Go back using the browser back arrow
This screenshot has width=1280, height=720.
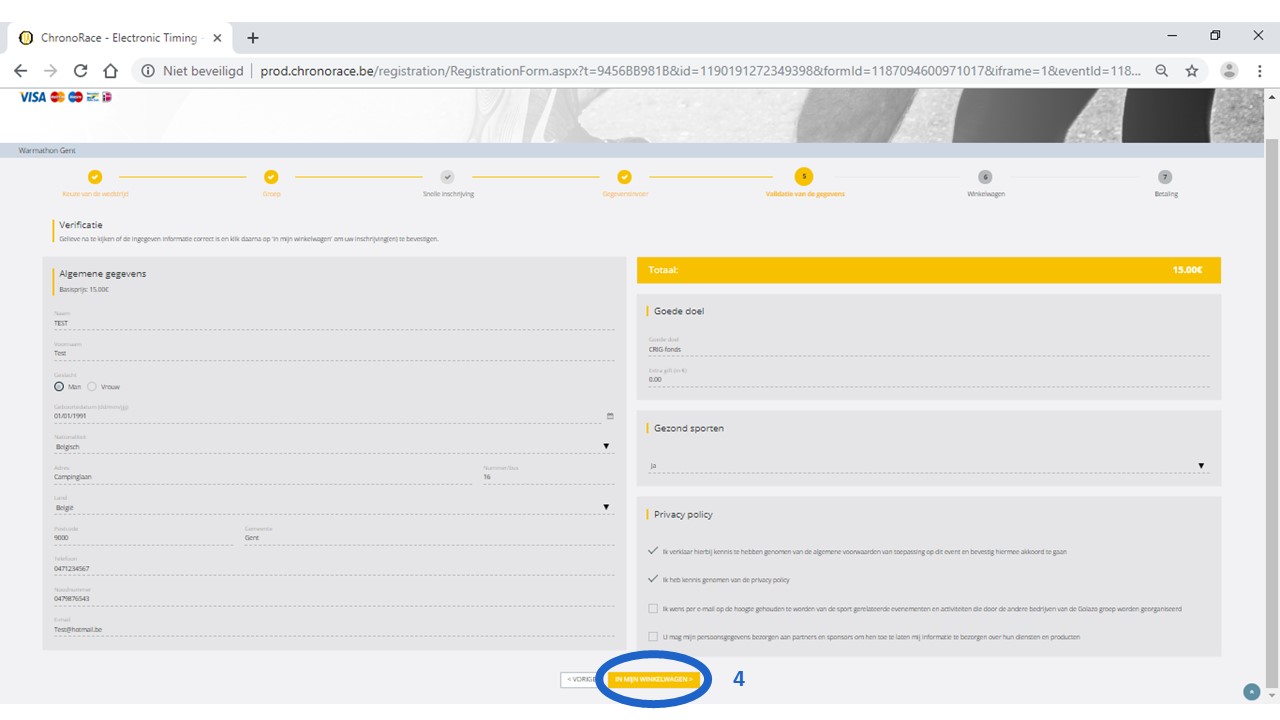click(x=21, y=71)
